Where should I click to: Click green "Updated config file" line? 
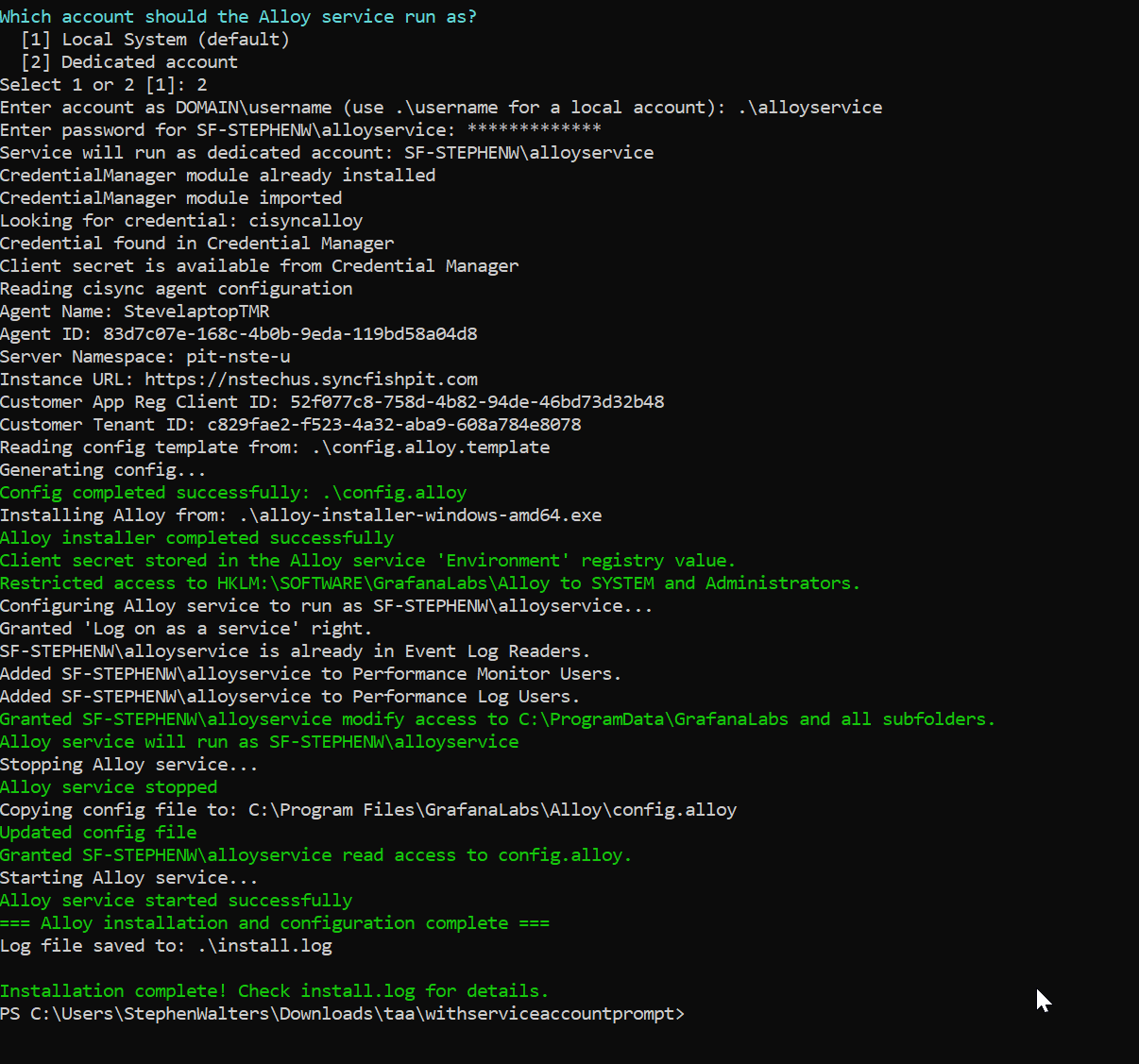(x=98, y=833)
